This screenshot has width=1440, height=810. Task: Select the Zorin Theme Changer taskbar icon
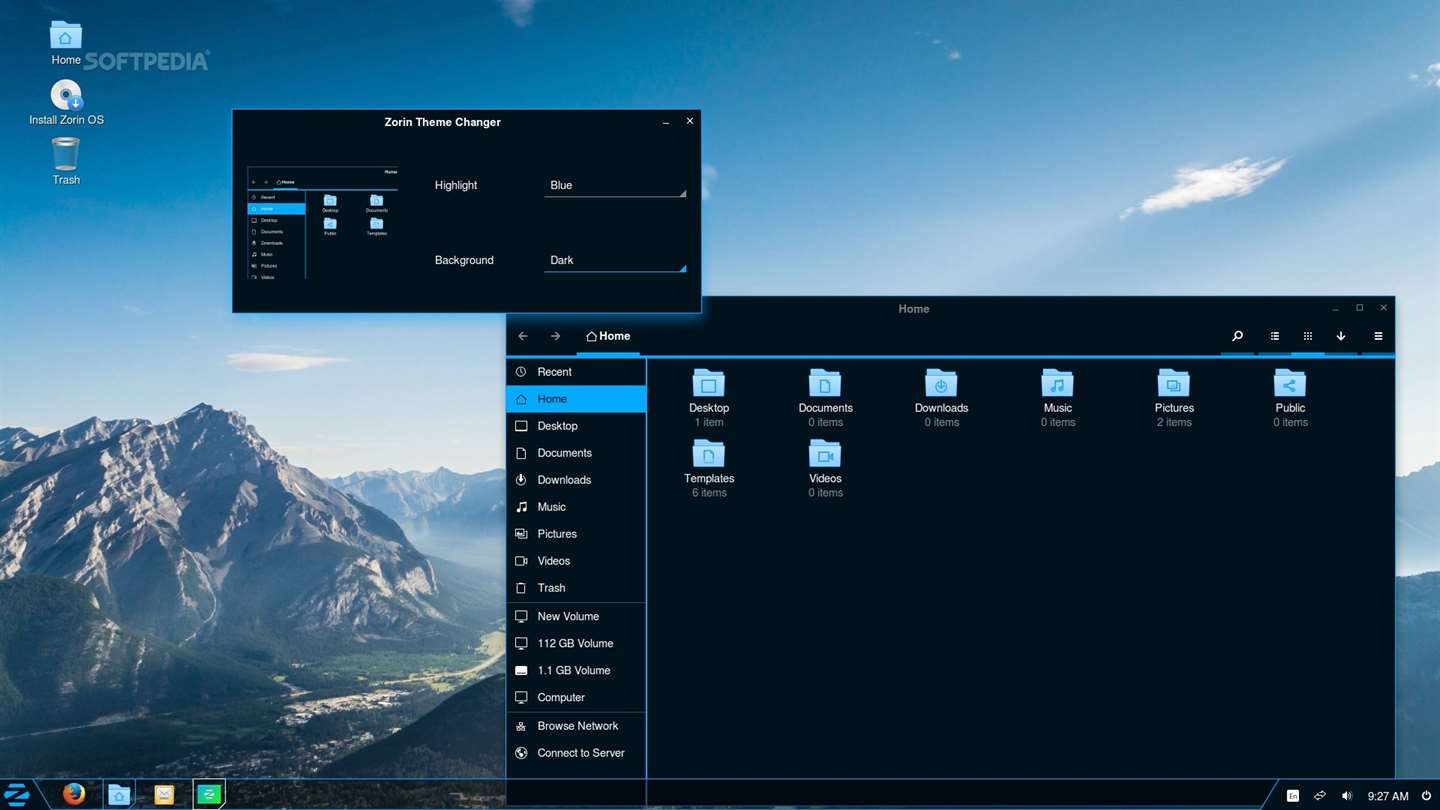209,794
